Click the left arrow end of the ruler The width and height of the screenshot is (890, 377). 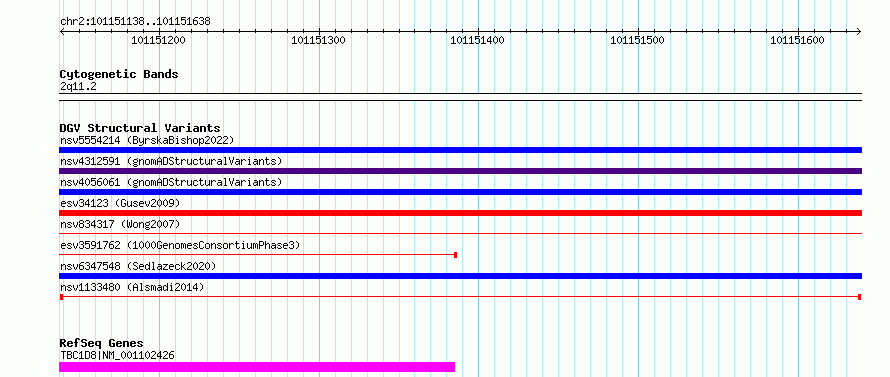(x=62, y=31)
